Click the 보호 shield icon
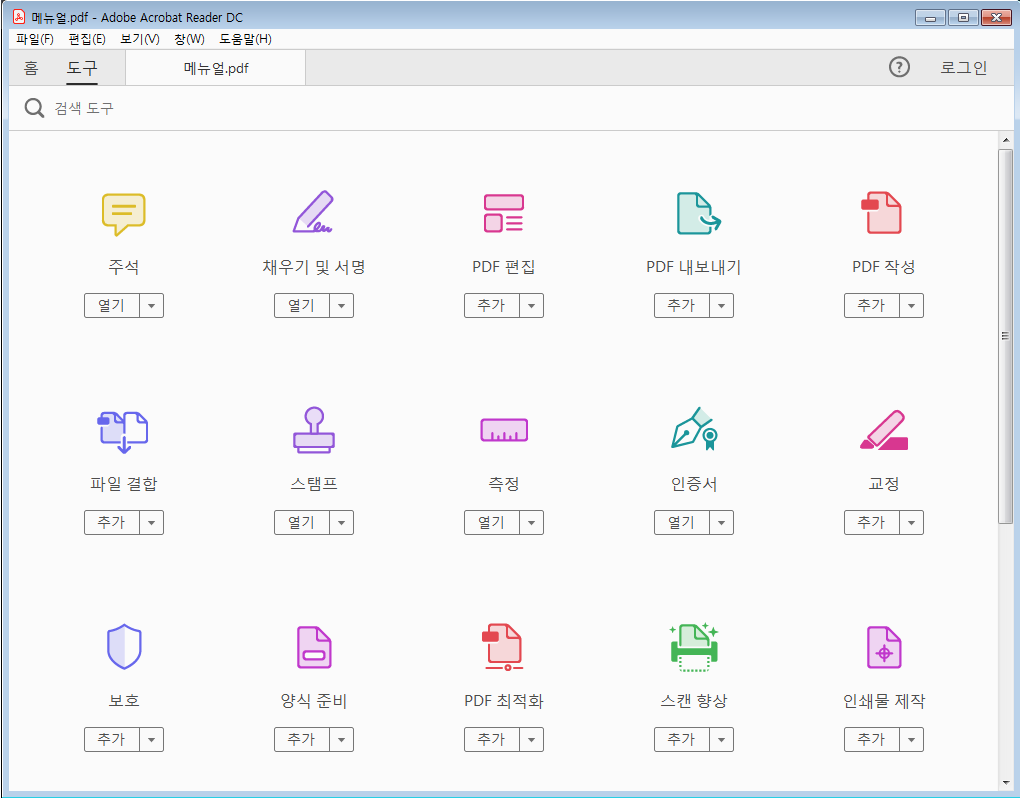 (x=124, y=646)
